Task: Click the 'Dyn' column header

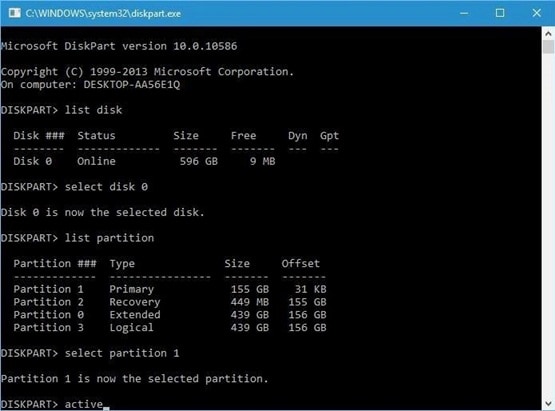Action: tap(298, 136)
